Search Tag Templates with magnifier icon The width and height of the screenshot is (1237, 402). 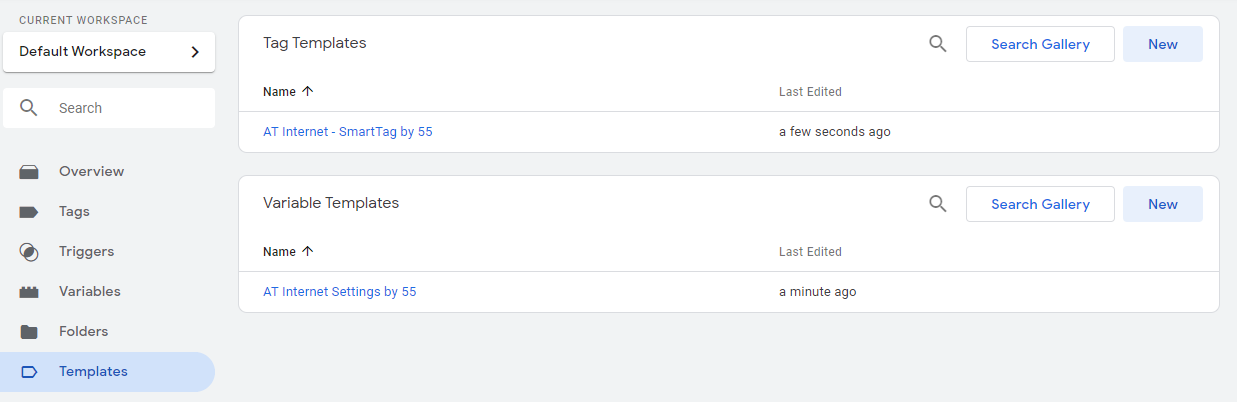tap(938, 44)
